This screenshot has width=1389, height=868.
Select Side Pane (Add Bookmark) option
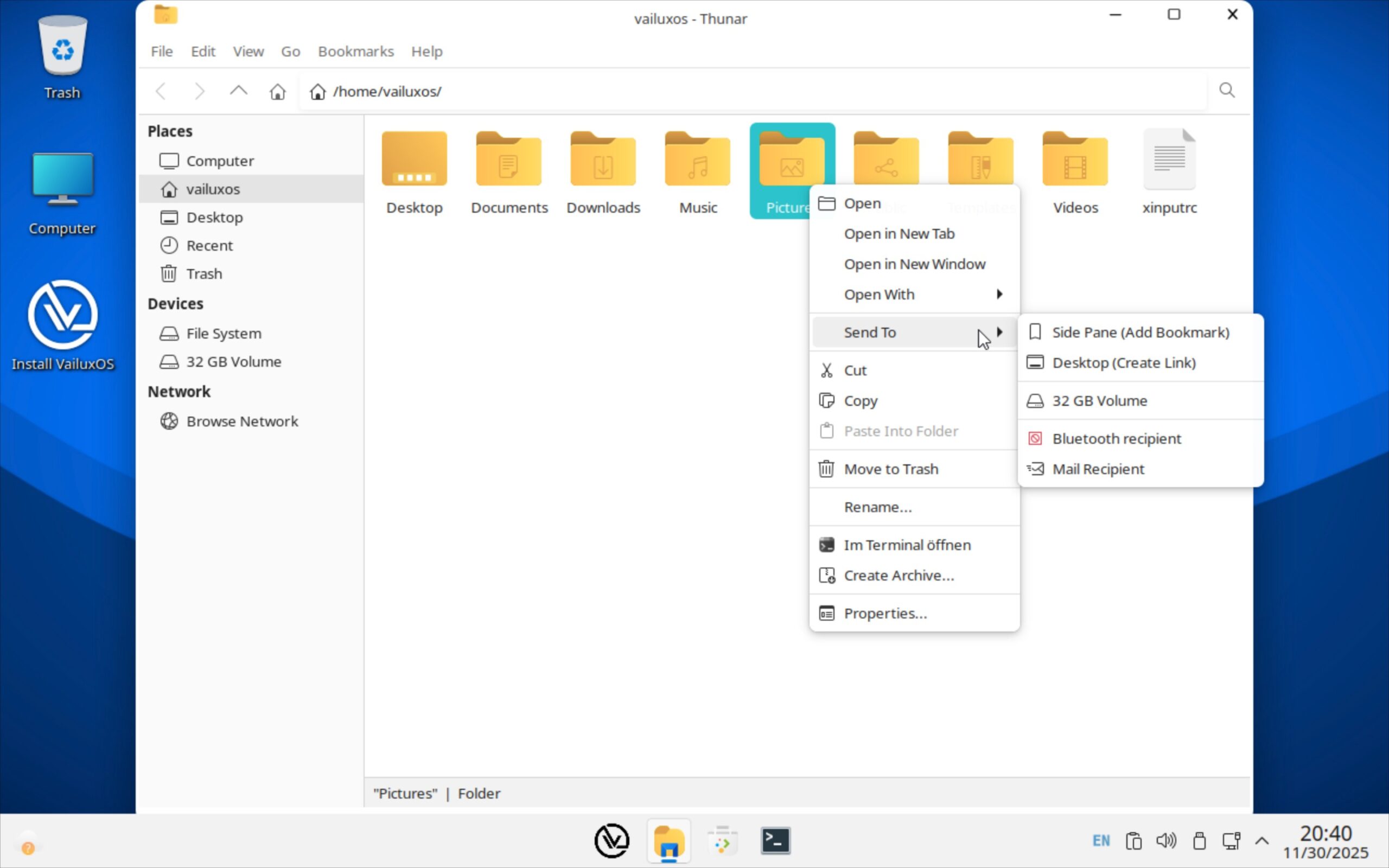click(1140, 333)
